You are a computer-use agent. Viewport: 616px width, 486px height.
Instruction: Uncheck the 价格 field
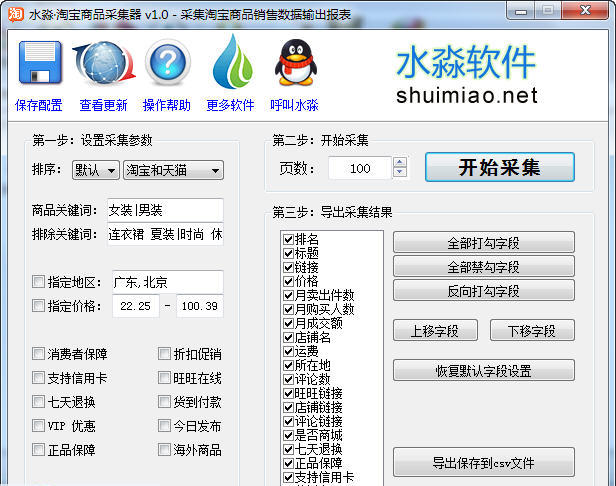288,281
